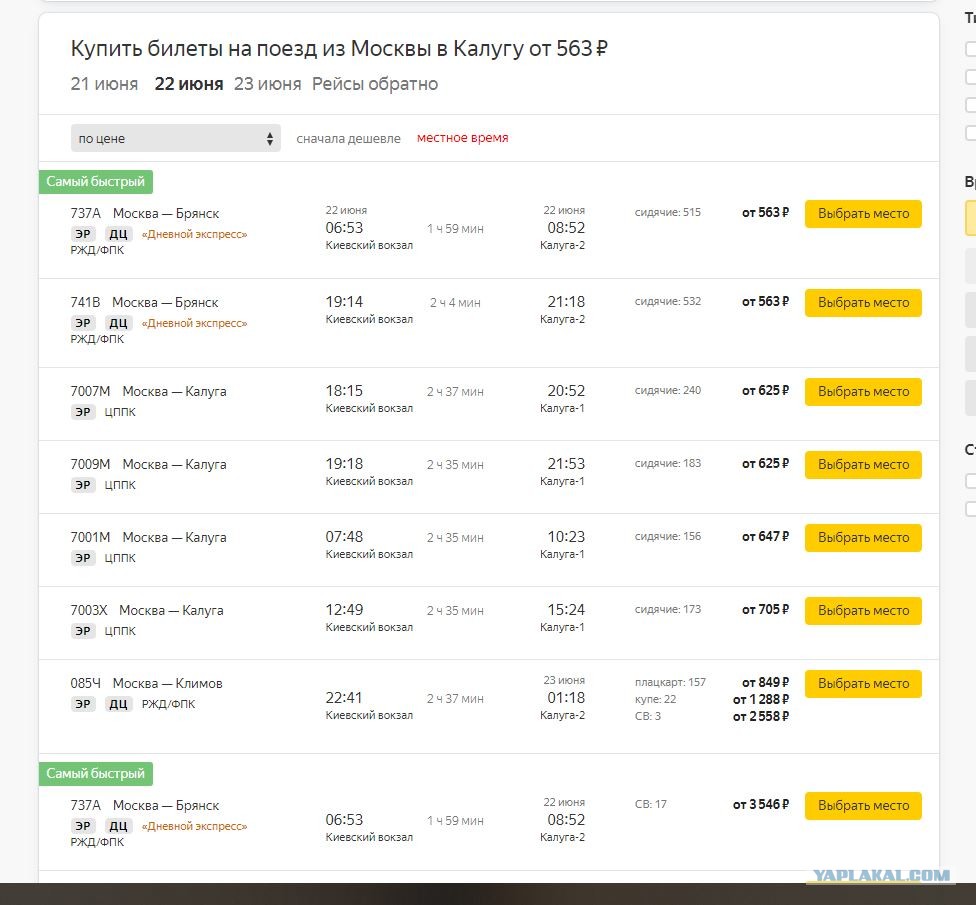This screenshot has width=976, height=905.
Task: Click ЭР badge on train 085Ч
Action: click(x=83, y=704)
